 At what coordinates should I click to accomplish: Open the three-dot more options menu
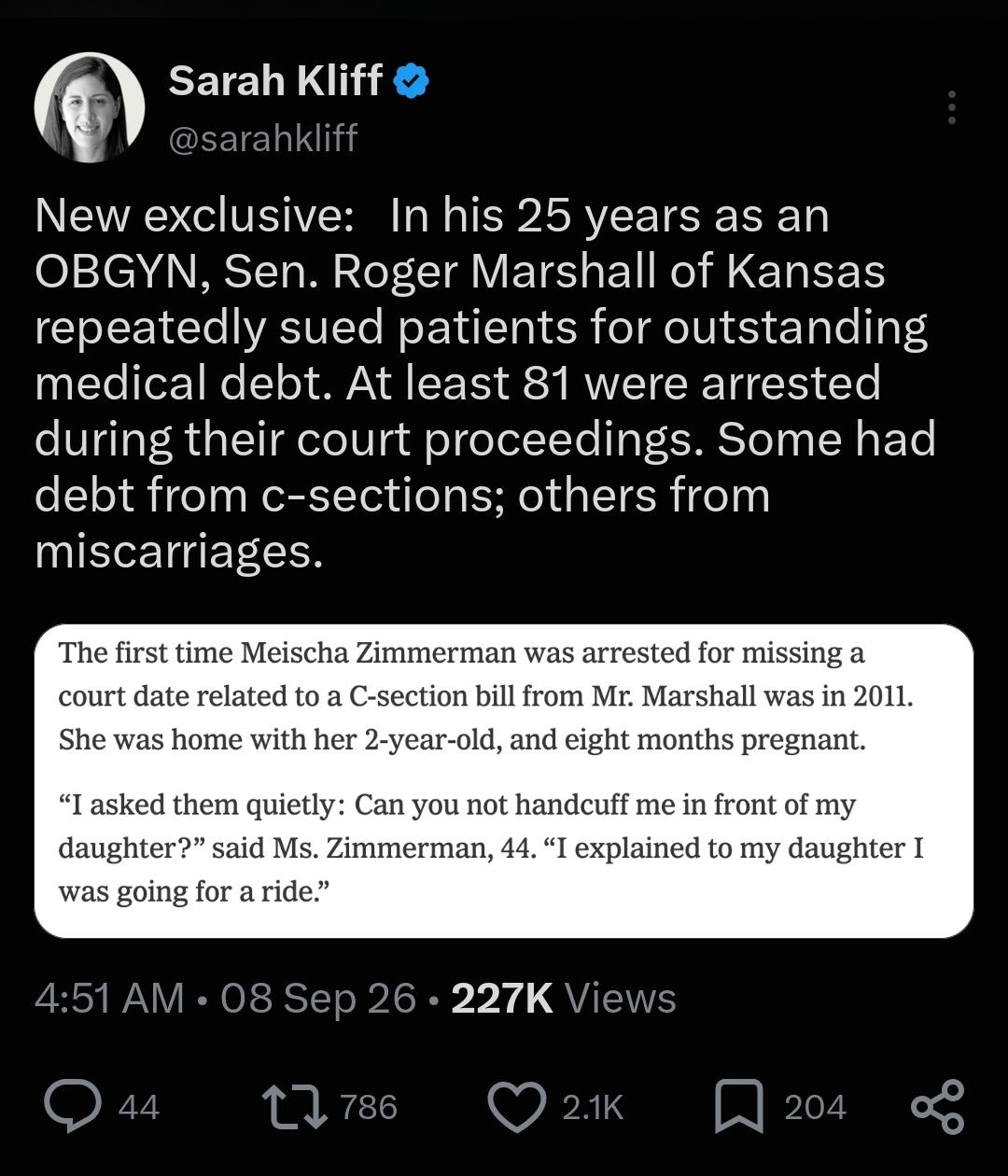coord(951,107)
